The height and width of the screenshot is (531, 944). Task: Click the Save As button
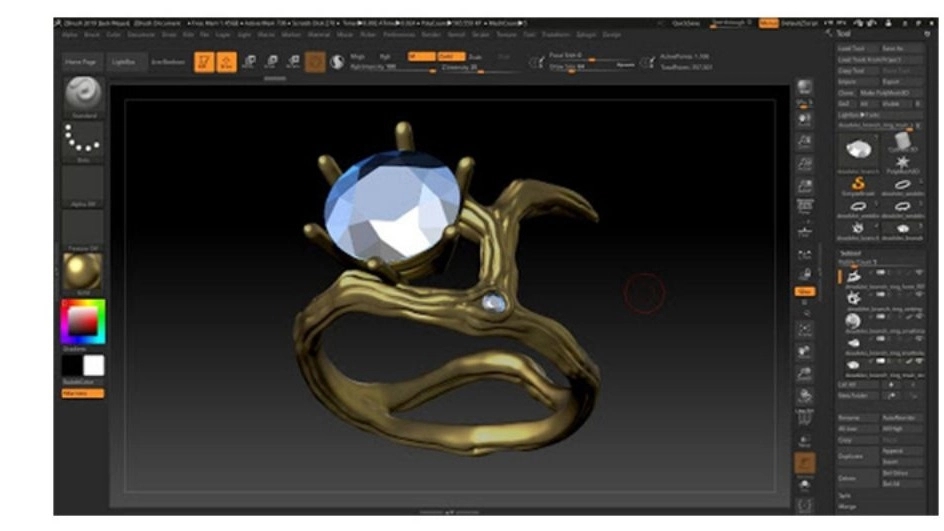pyautogui.click(x=901, y=48)
